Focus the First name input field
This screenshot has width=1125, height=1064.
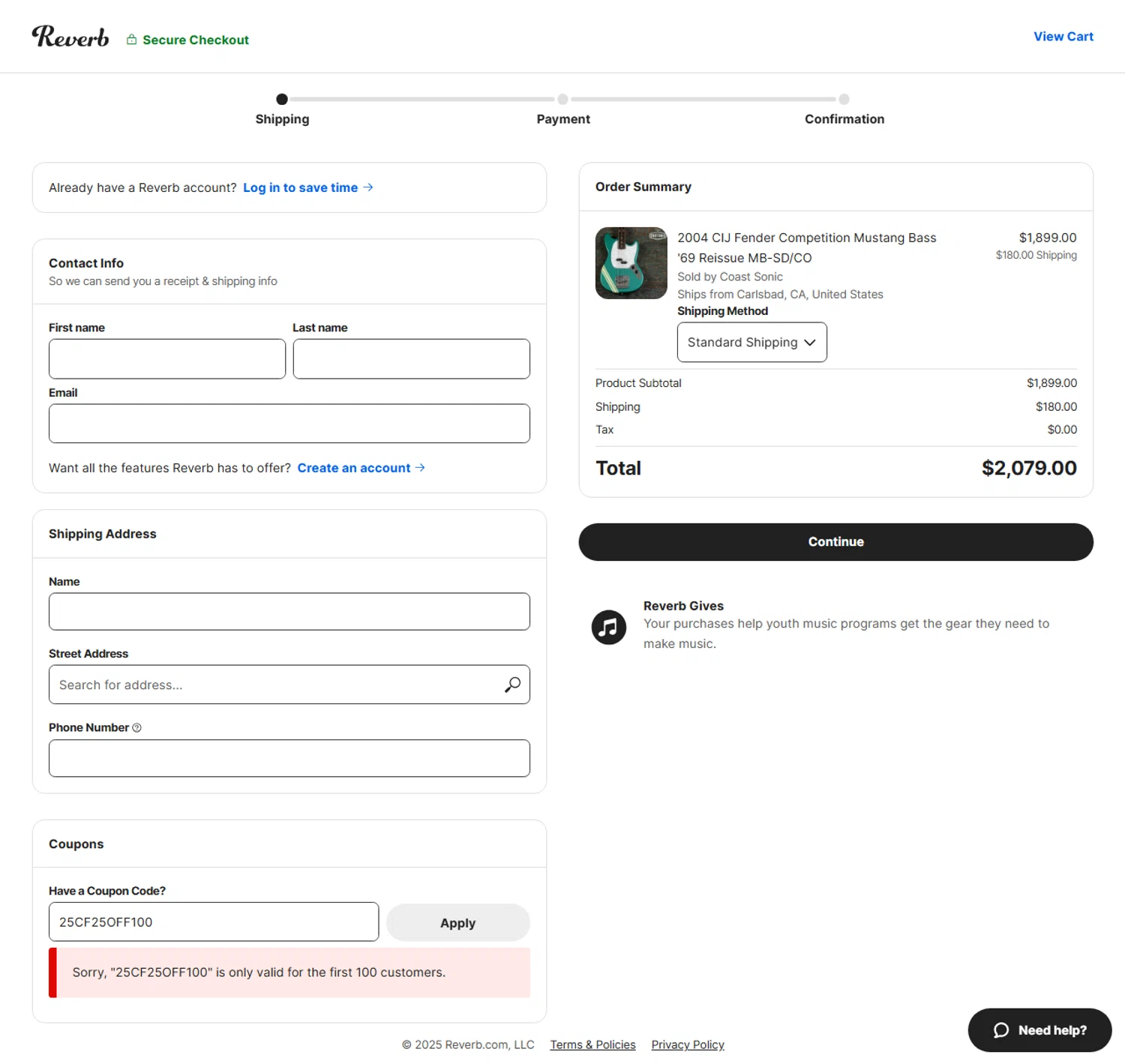point(167,359)
